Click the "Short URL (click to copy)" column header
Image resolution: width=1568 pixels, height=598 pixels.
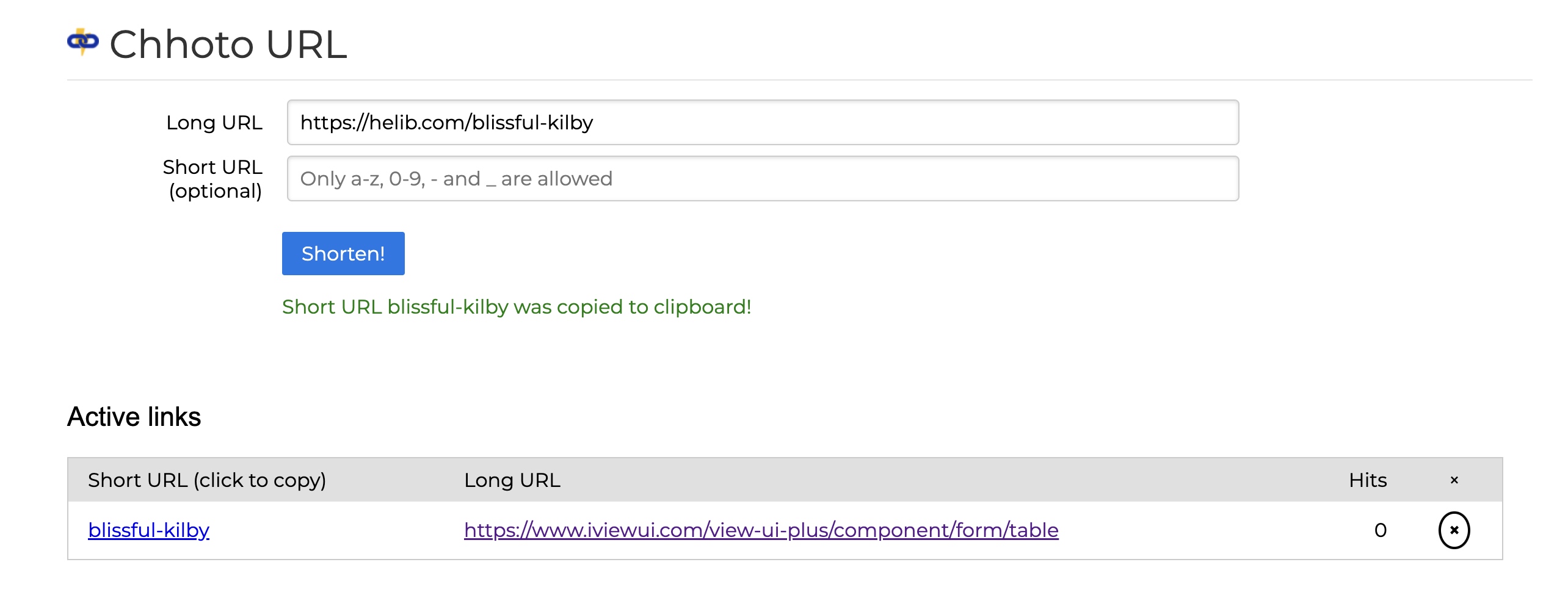tap(206, 480)
